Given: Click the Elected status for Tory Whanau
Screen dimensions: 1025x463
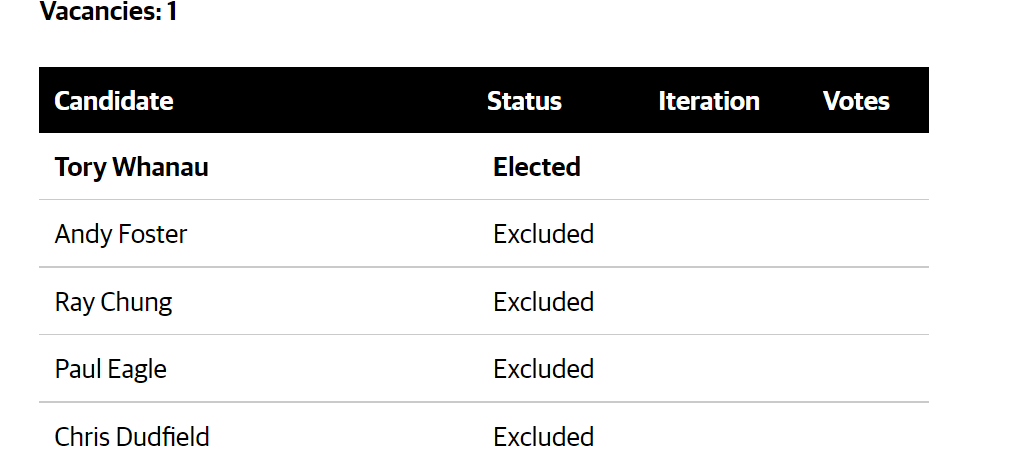Looking at the screenshot, I should coord(537,167).
